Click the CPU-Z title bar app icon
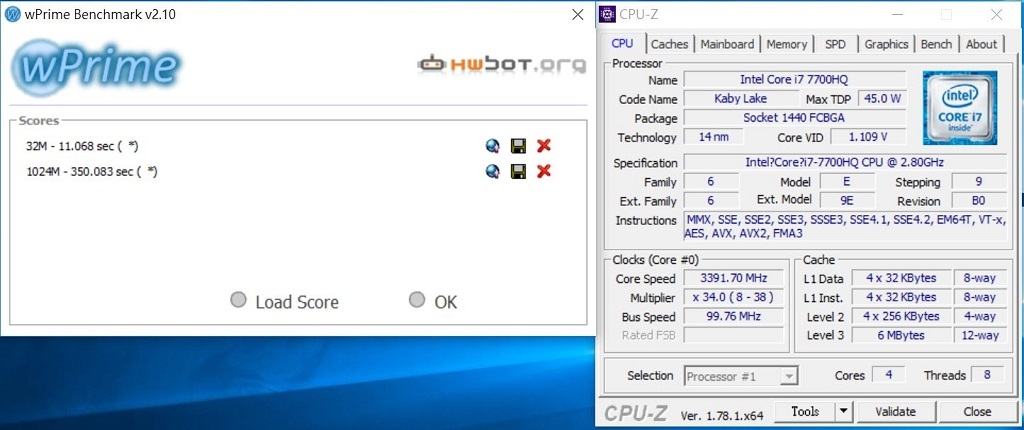 [607, 14]
